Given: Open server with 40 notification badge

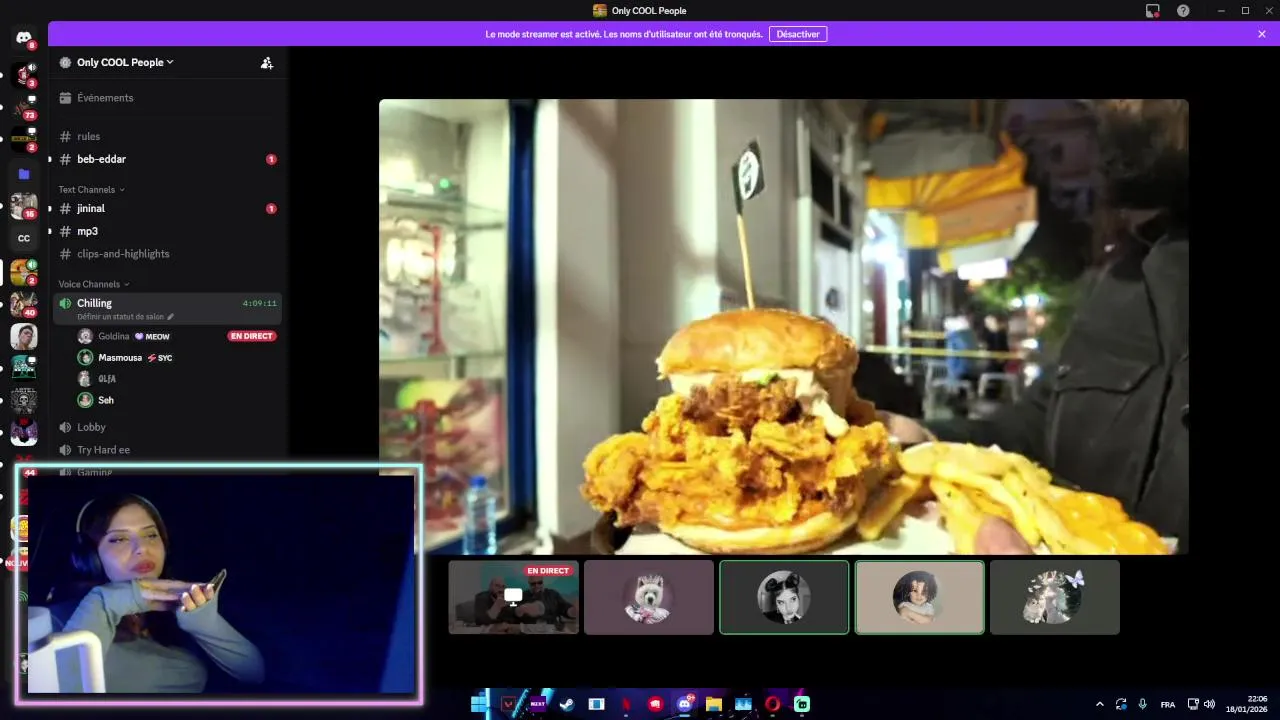Looking at the screenshot, I should [24, 304].
